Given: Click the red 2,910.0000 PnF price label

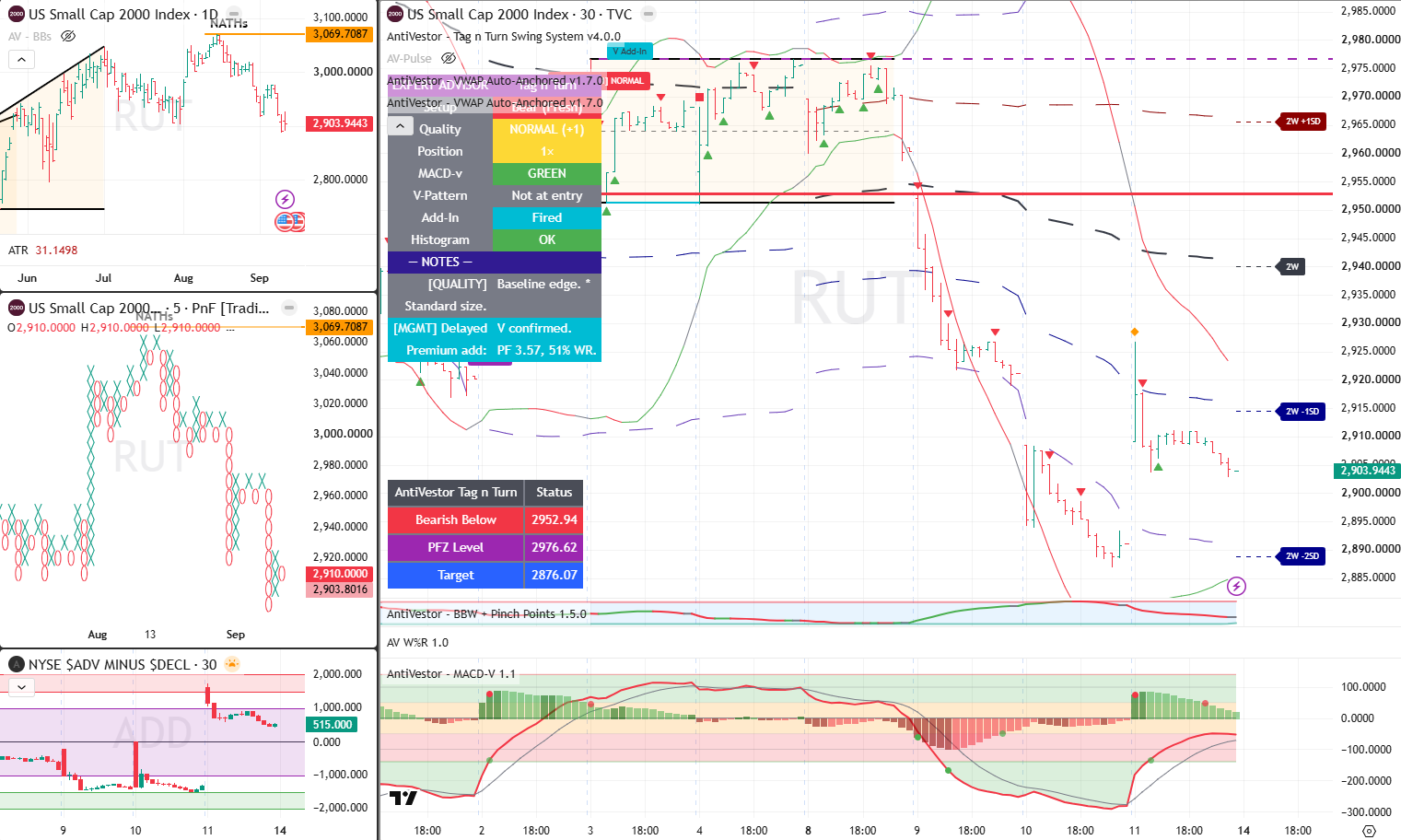Looking at the screenshot, I should 340,573.
